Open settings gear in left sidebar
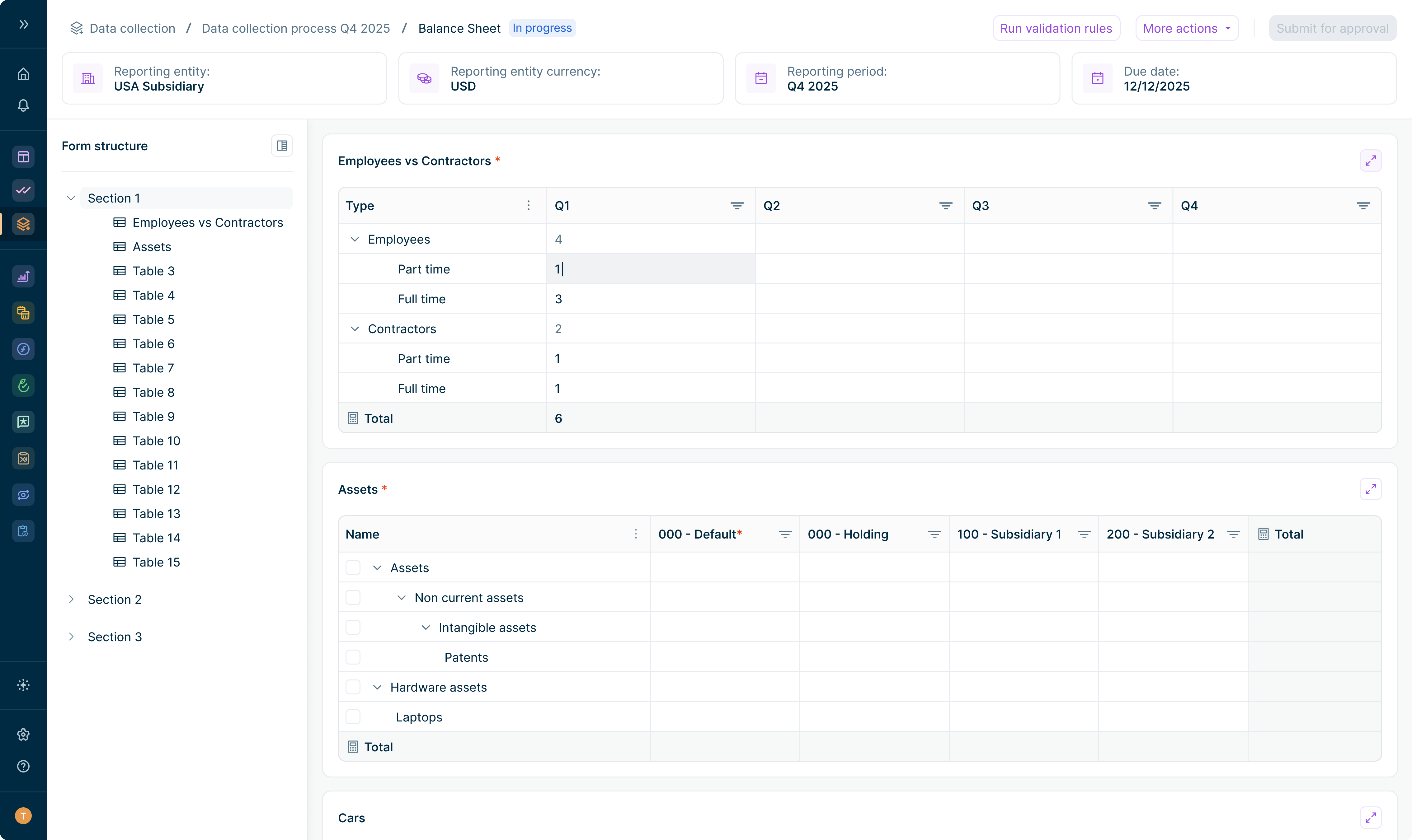 (23, 735)
